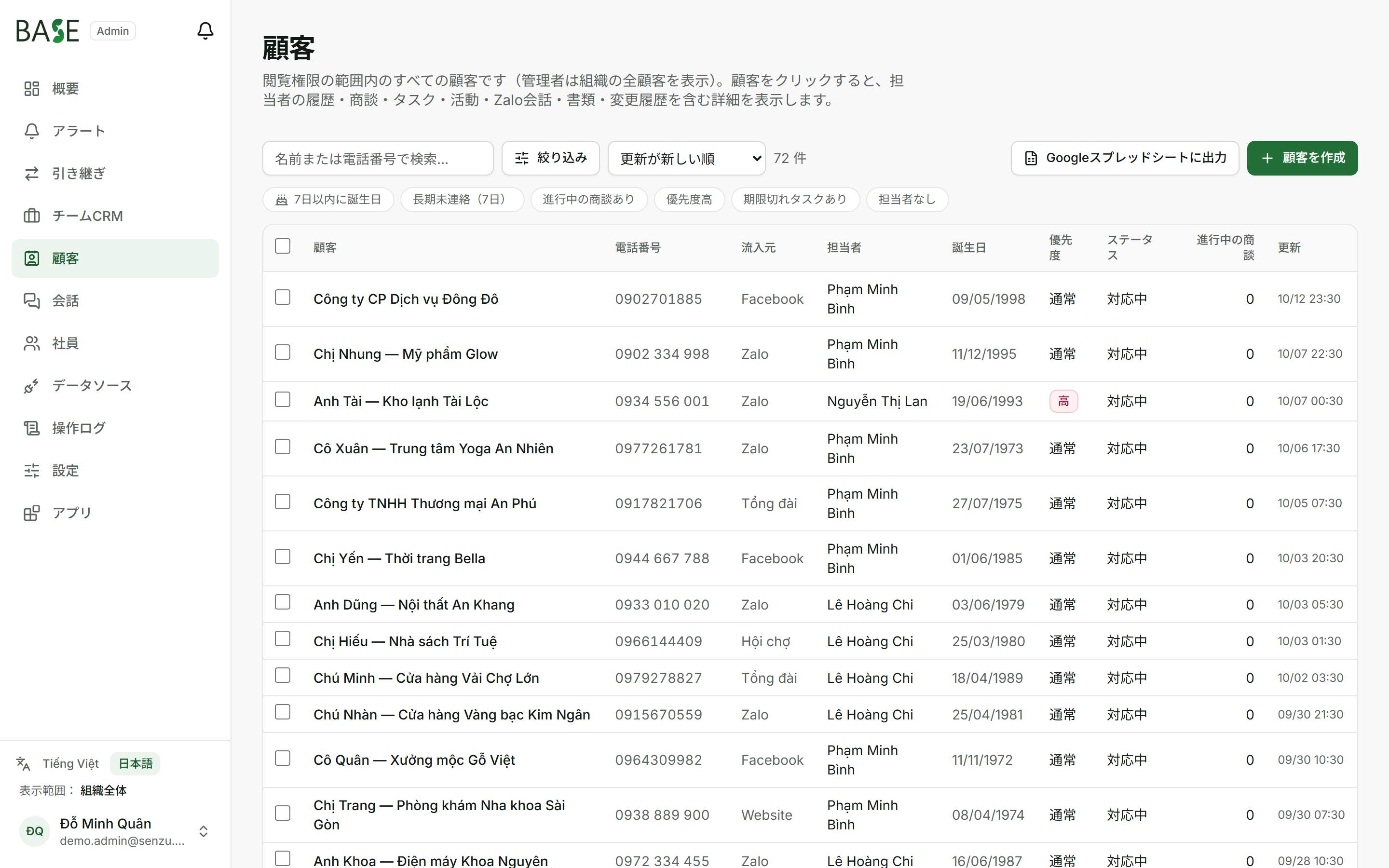This screenshot has height=868, width=1389.
Task: Open 社員 people icon
Action: point(31,343)
